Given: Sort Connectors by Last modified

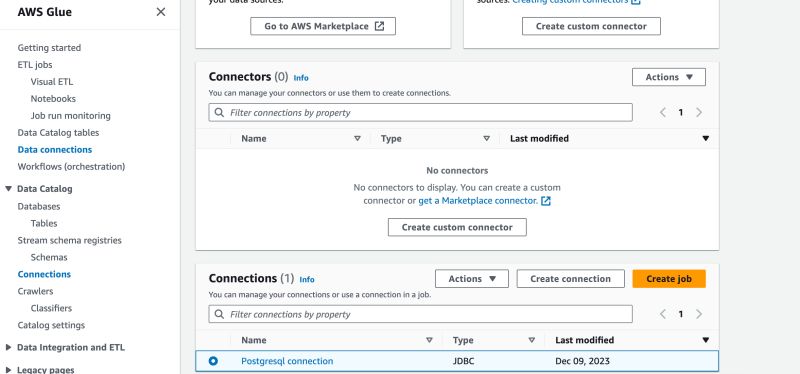Looking at the screenshot, I should 706,139.
